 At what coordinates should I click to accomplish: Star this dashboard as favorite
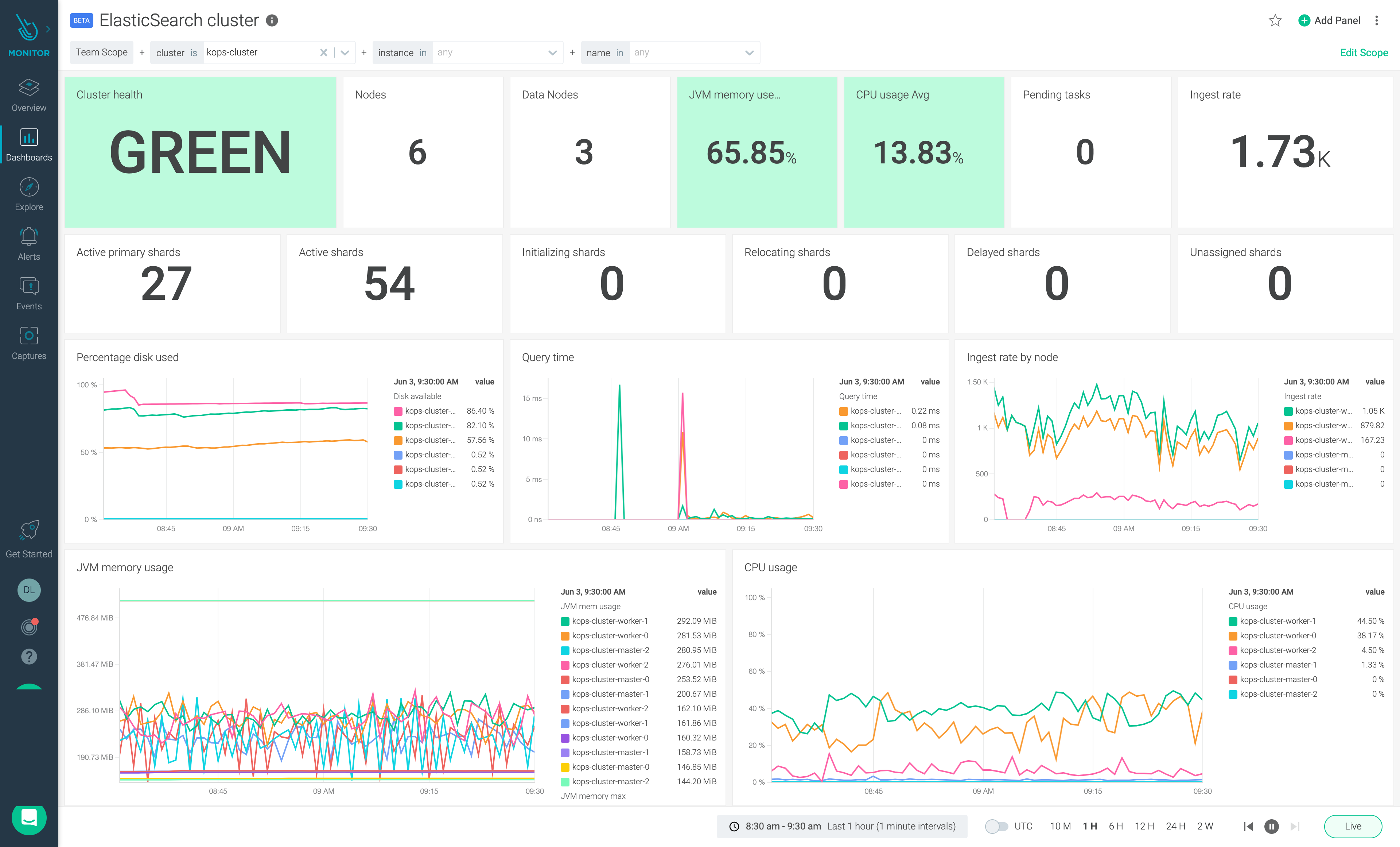(x=1275, y=20)
